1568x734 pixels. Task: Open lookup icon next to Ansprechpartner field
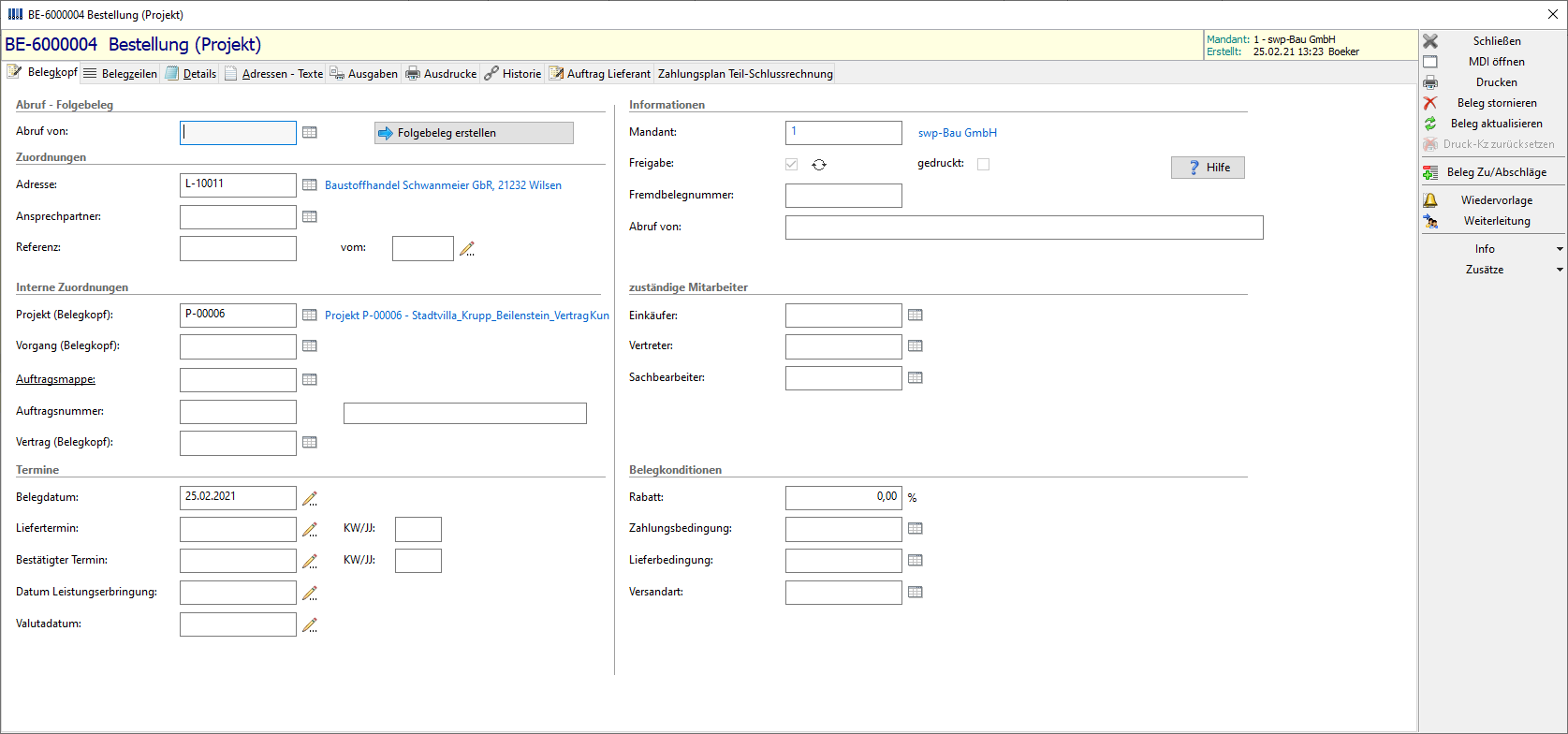point(310,217)
